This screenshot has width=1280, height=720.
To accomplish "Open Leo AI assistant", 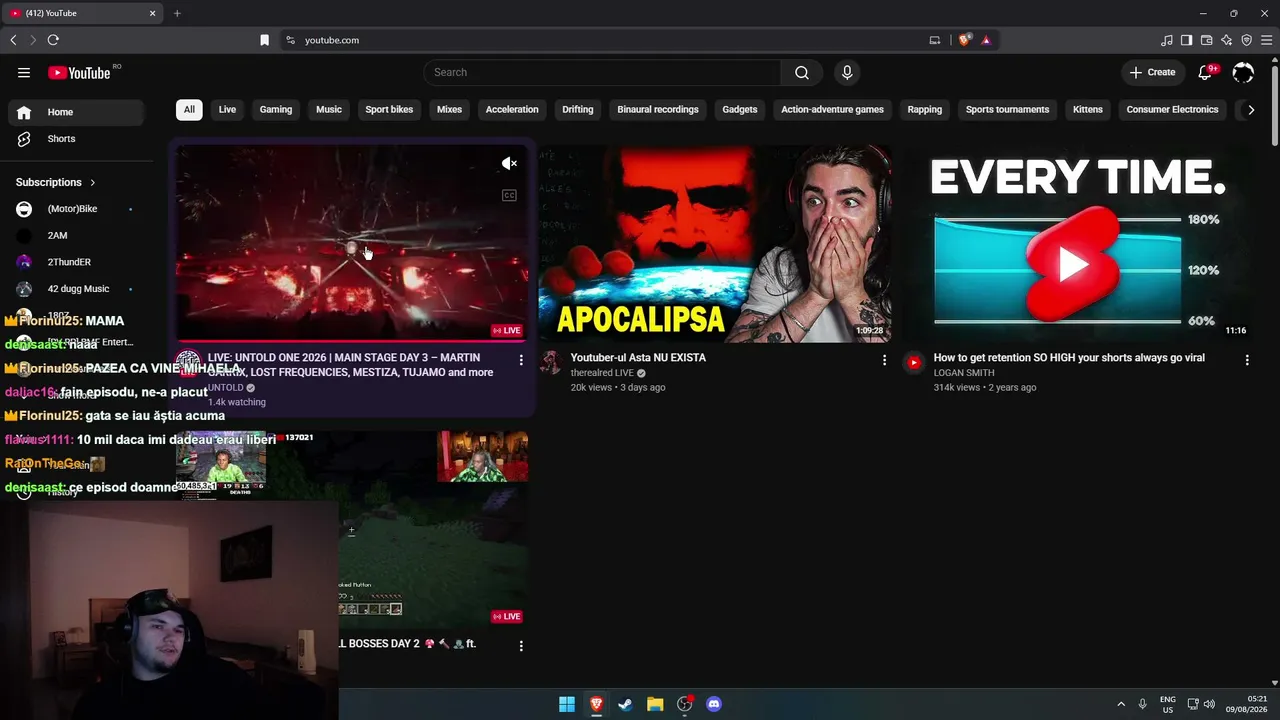I will pos(1226,40).
